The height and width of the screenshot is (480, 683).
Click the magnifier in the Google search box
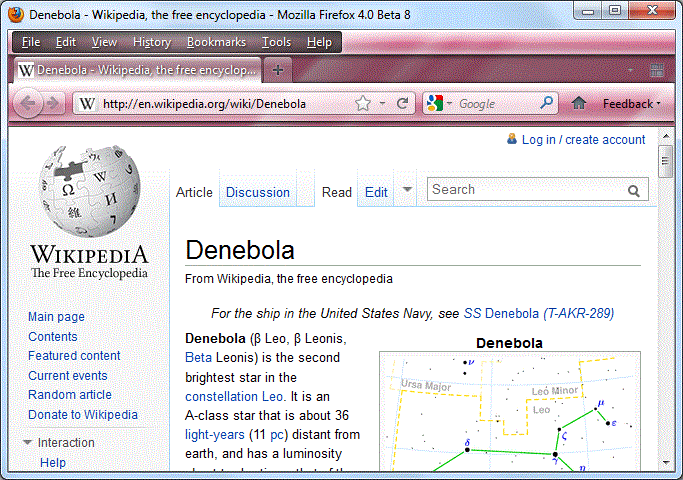(546, 103)
